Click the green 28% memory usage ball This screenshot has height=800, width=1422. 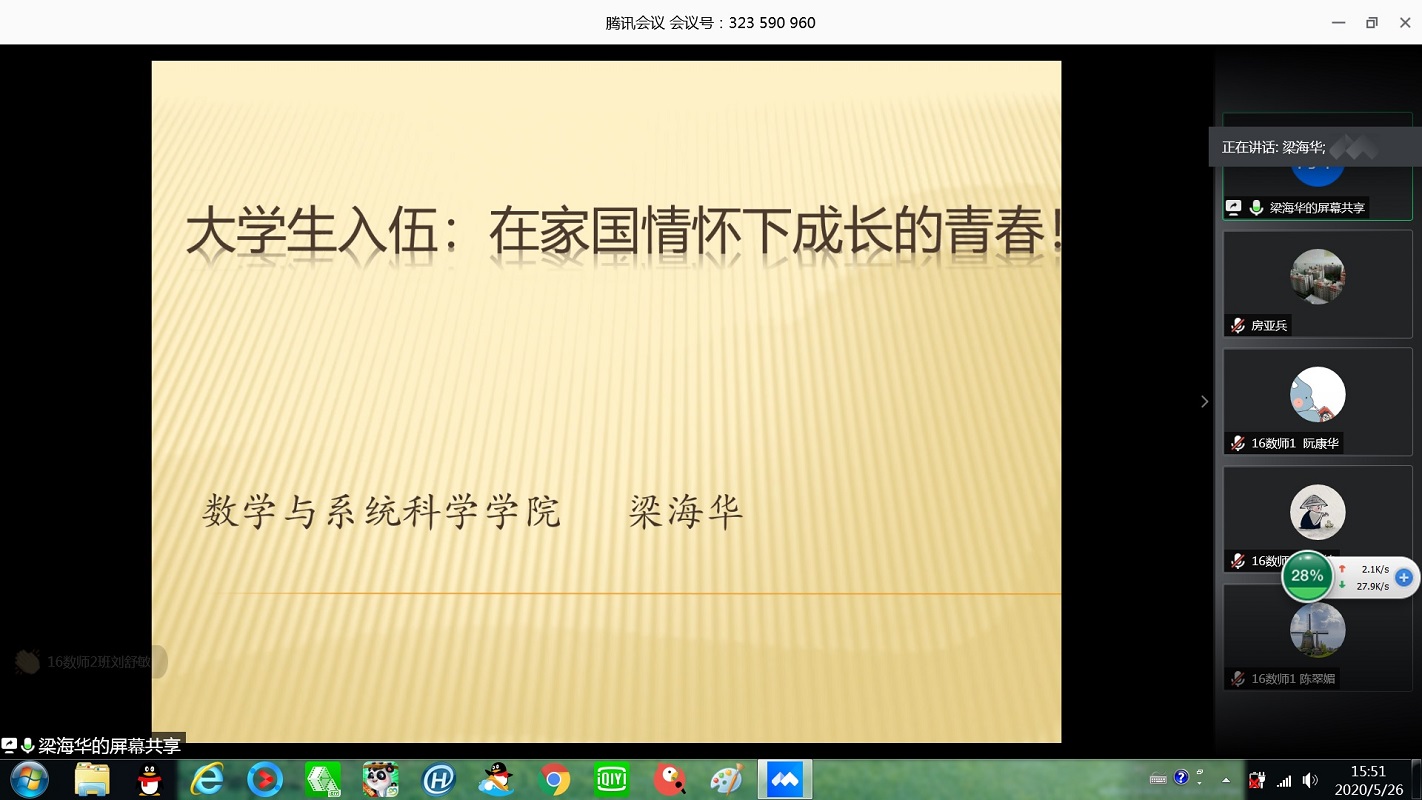(1307, 576)
